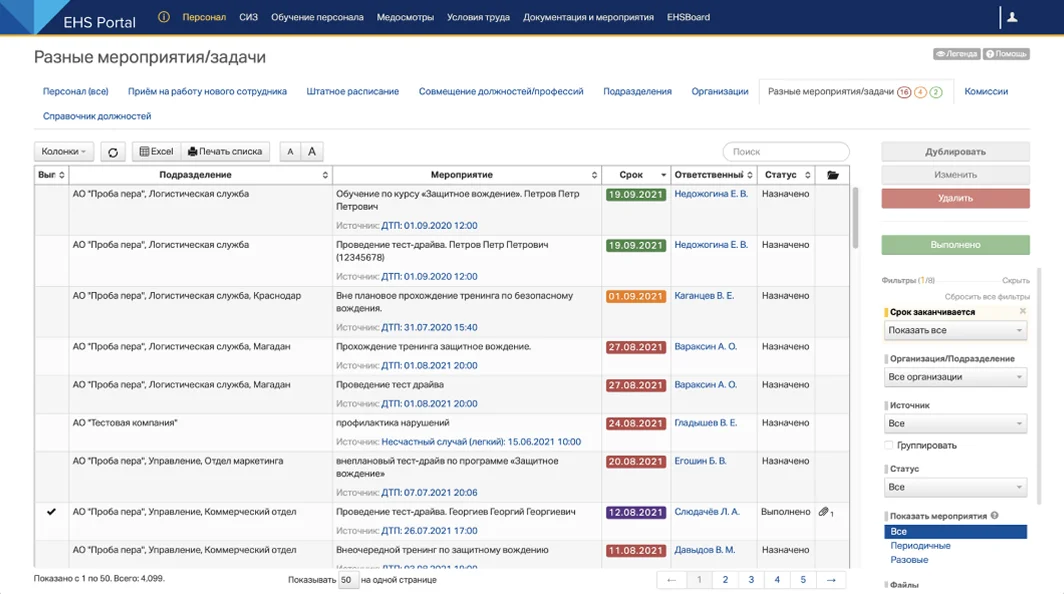Click the info icon beside the Персонал menu

point(164,17)
